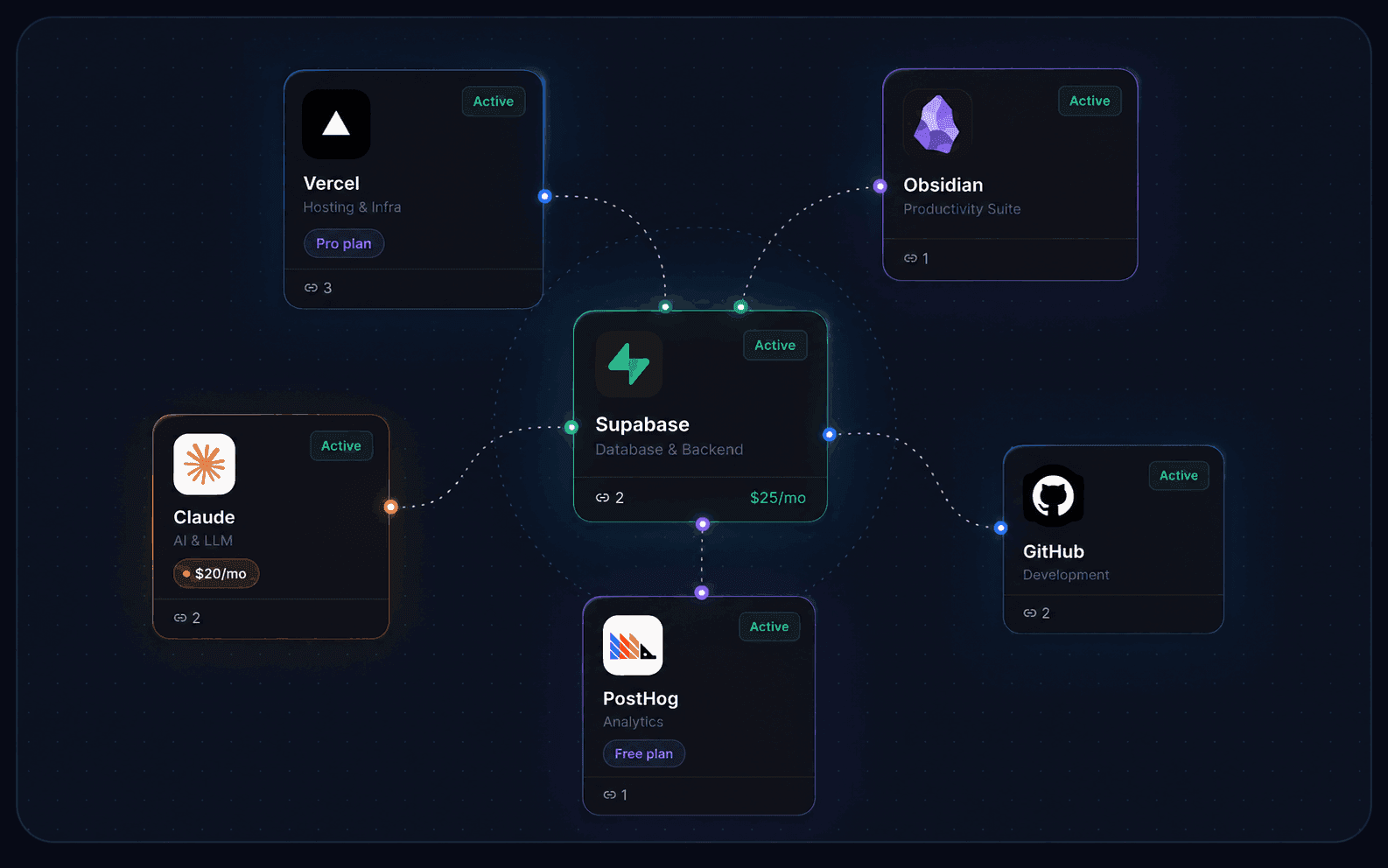Click the link icon on PostHog card

[610, 794]
